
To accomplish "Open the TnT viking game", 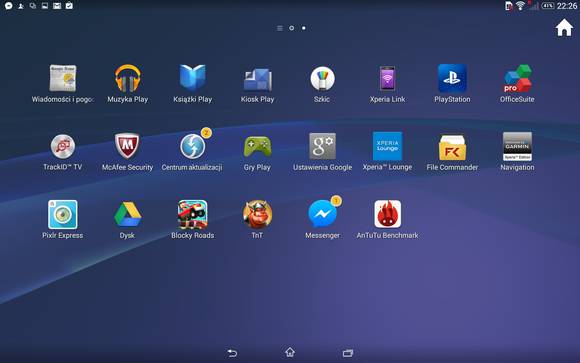I will tap(257, 214).
